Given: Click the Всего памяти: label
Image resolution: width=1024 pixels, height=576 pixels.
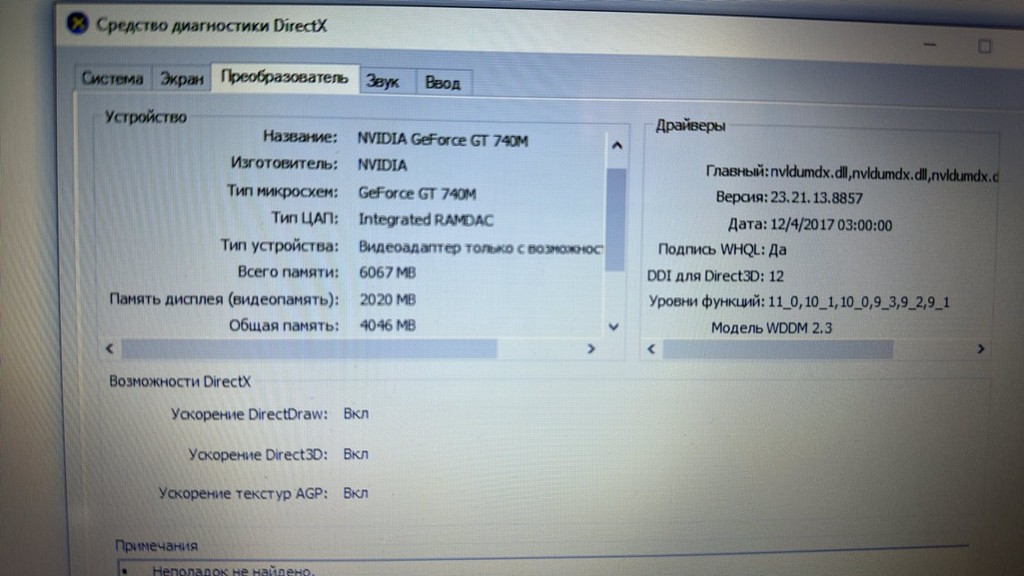Looking at the screenshot, I should click(x=288, y=272).
